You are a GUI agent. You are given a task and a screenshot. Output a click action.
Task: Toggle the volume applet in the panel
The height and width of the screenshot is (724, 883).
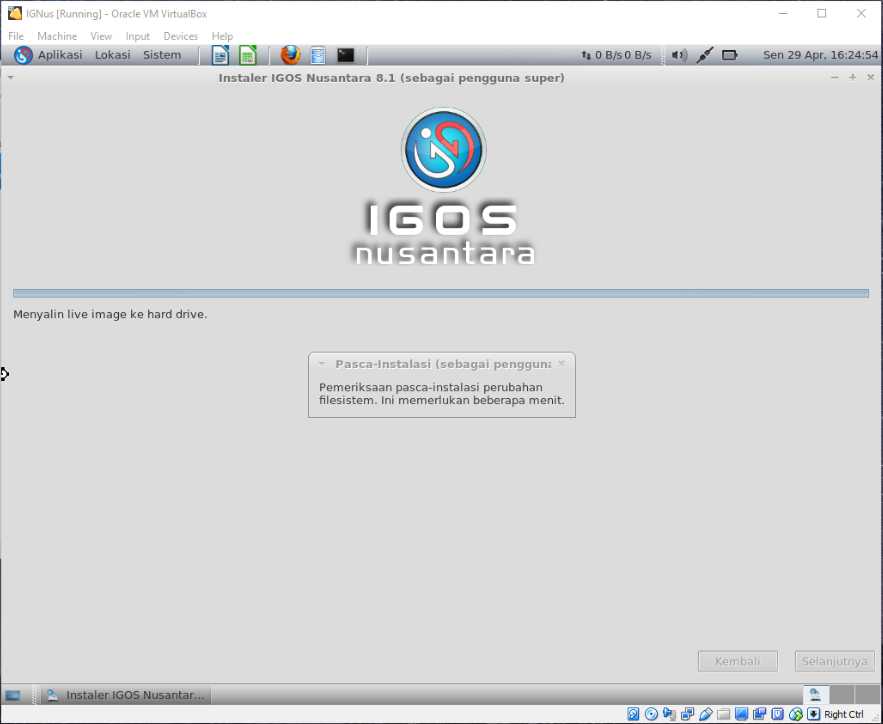[x=679, y=55]
